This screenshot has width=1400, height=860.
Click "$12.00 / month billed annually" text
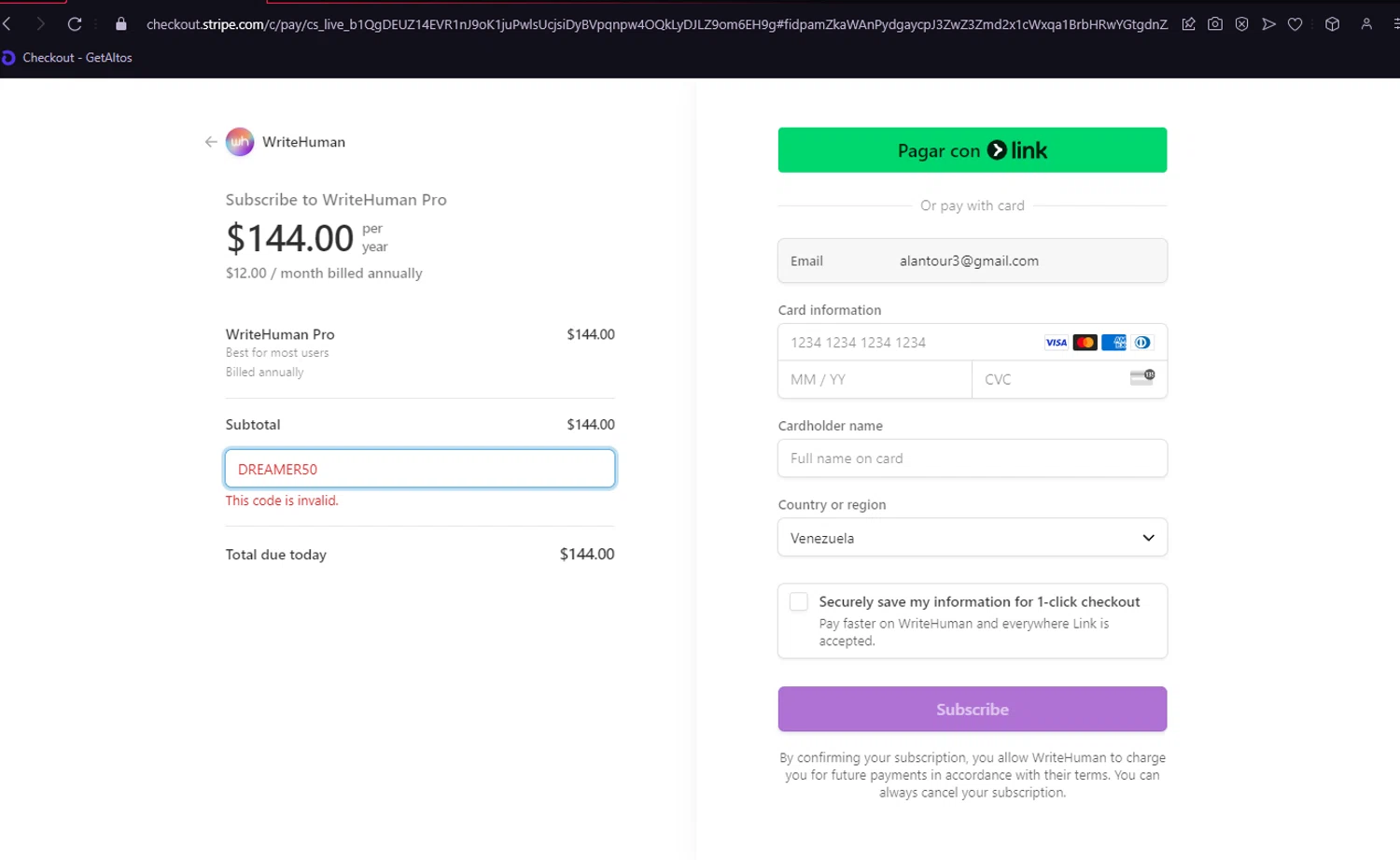324,274
